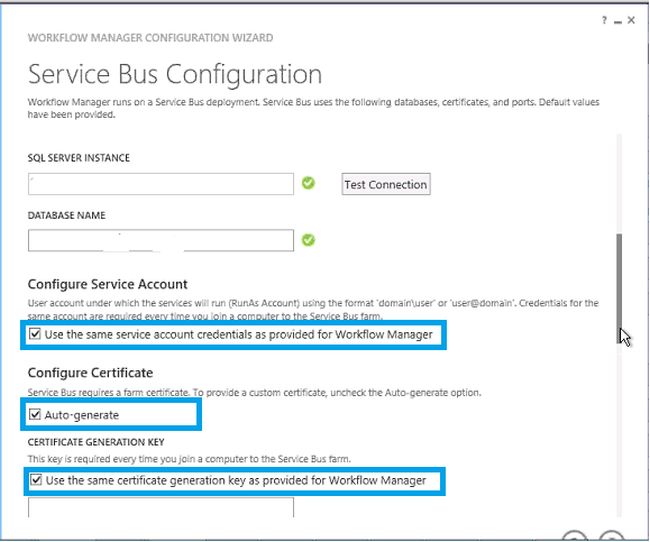
Task: Select the certificate generation key input box
Action: coord(161,508)
